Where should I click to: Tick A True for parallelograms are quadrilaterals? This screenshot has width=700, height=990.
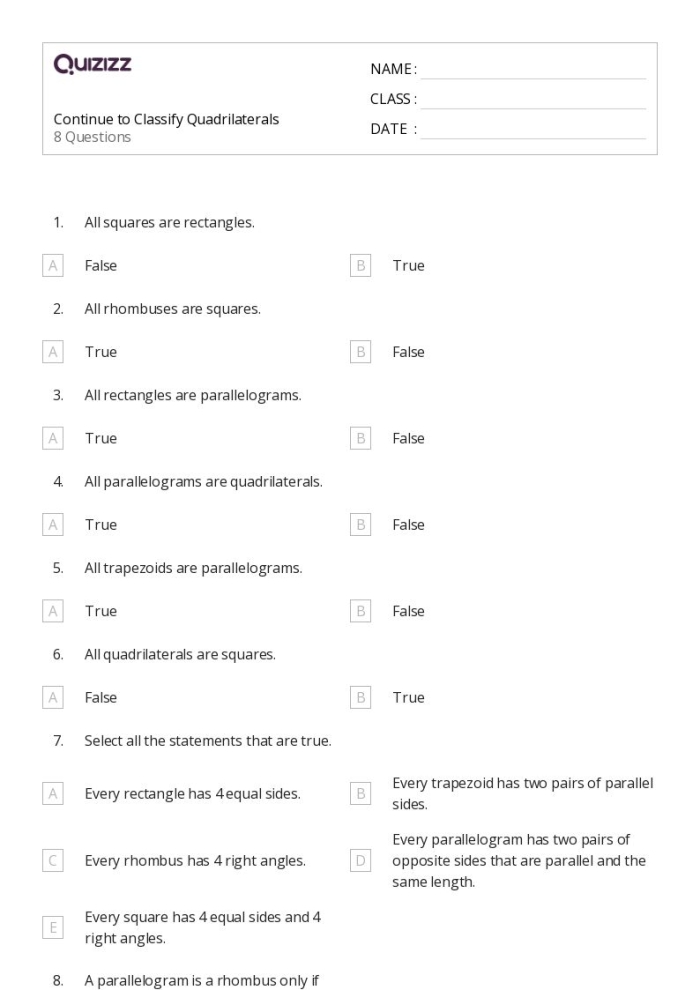[53, 525]
